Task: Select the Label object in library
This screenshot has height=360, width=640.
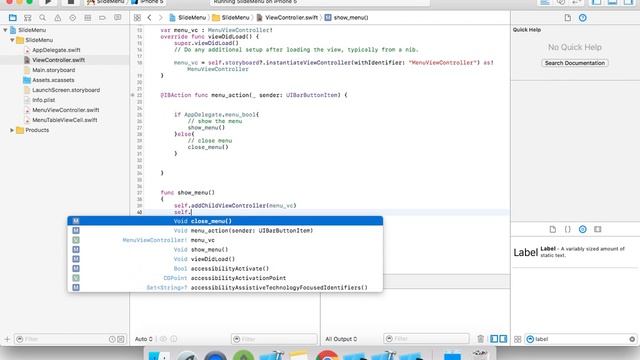Action: tap(575, 252)
